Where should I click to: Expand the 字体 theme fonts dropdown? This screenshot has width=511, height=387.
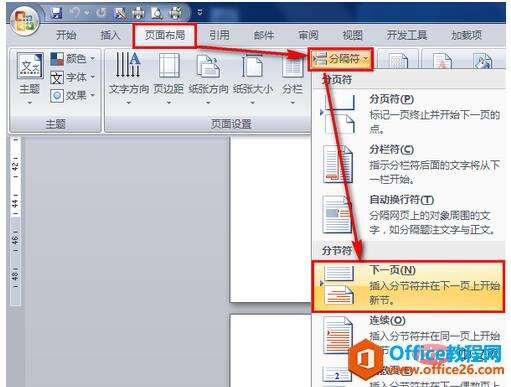click(x=73, y=78)
